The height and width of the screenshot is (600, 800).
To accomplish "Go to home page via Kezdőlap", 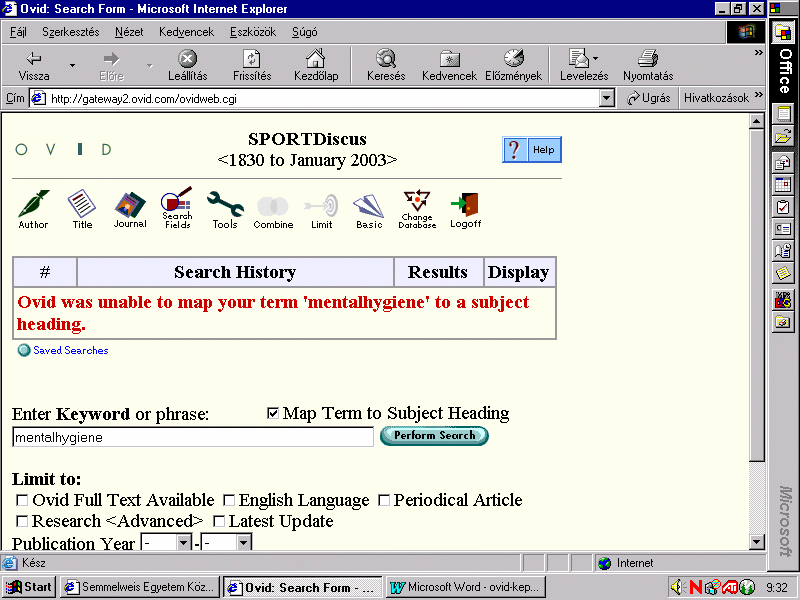I will 316,65.
